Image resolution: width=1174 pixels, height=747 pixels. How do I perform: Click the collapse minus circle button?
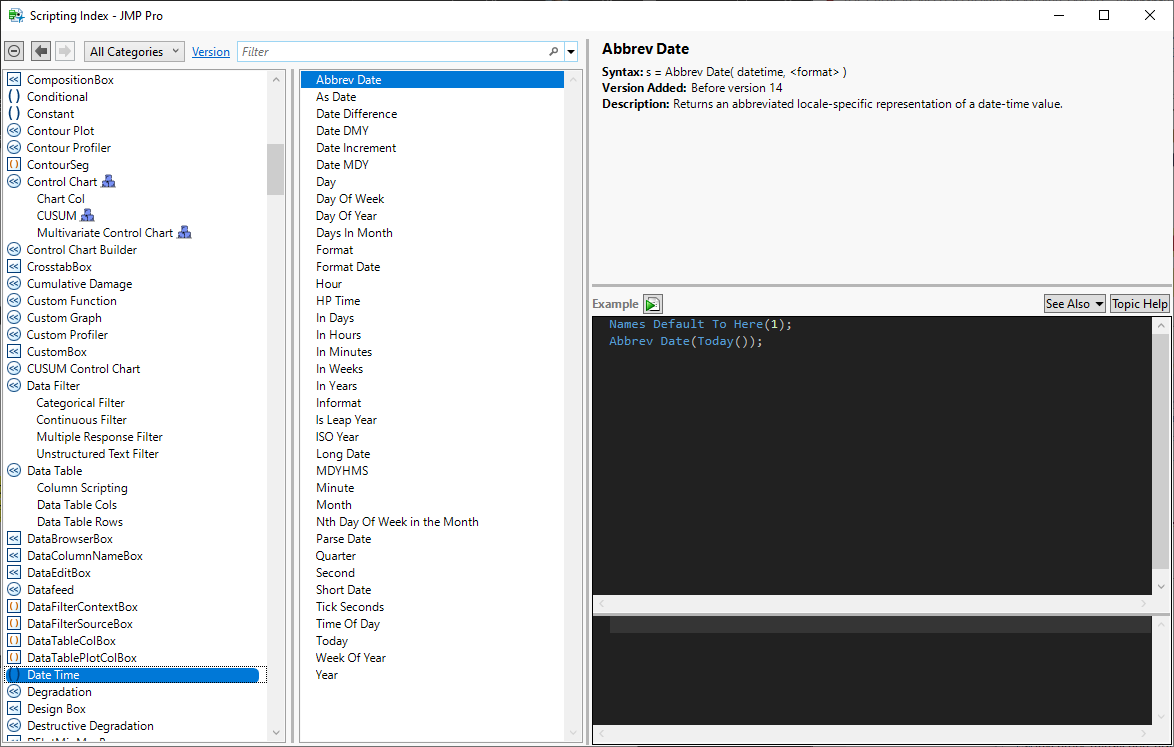pos(14,52)
